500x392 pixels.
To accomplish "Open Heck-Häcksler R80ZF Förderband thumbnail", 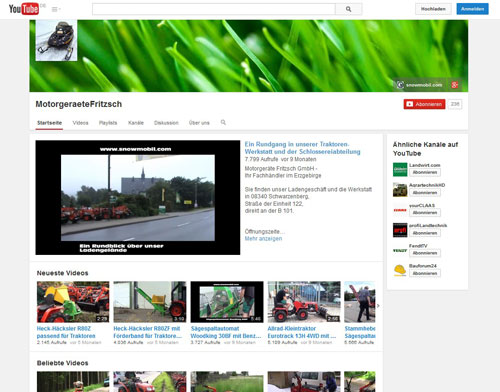I will click(x=150, y=302).
